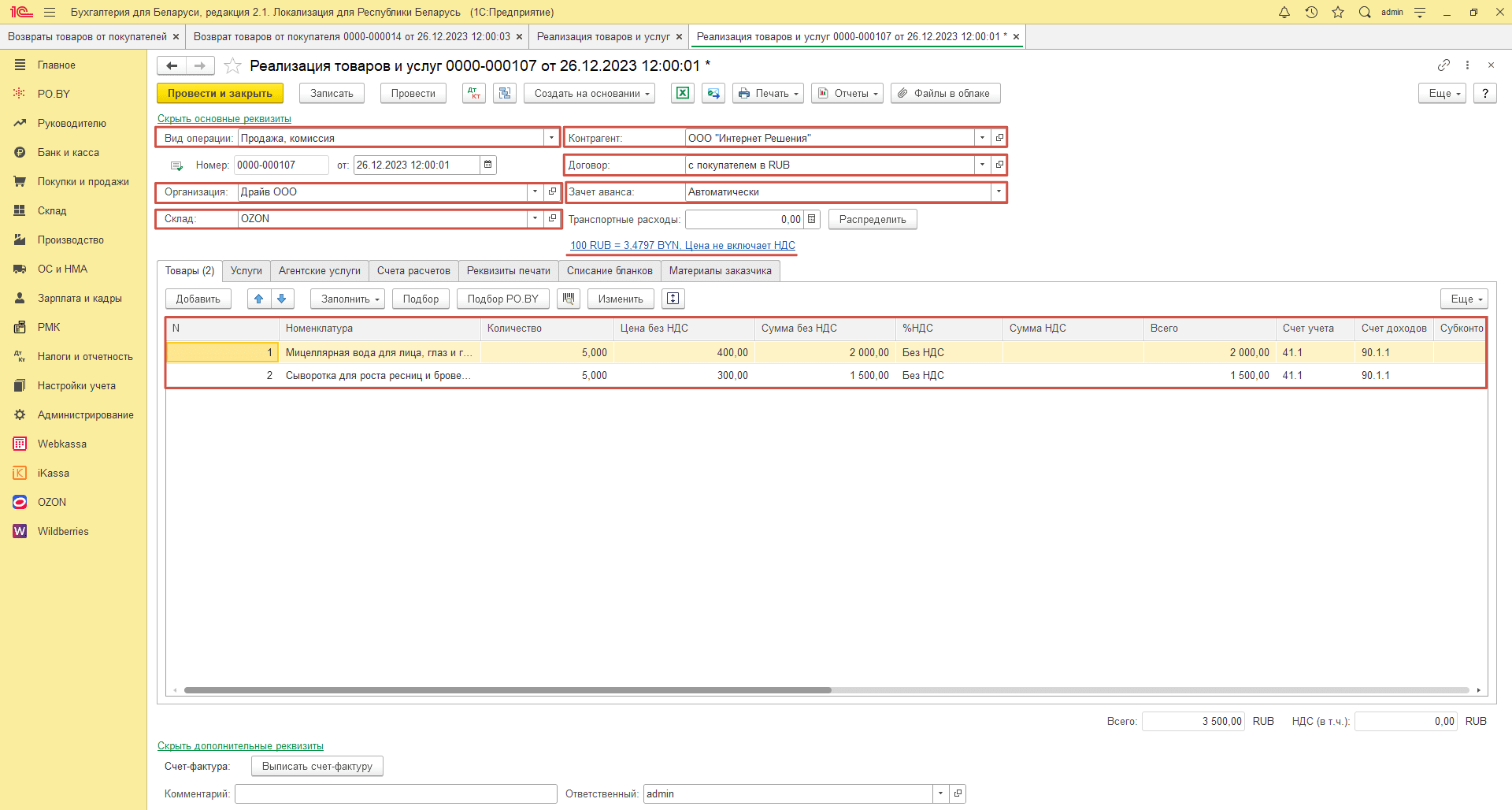
Task: Open Договор card with open icon
Action: (999, 165)
